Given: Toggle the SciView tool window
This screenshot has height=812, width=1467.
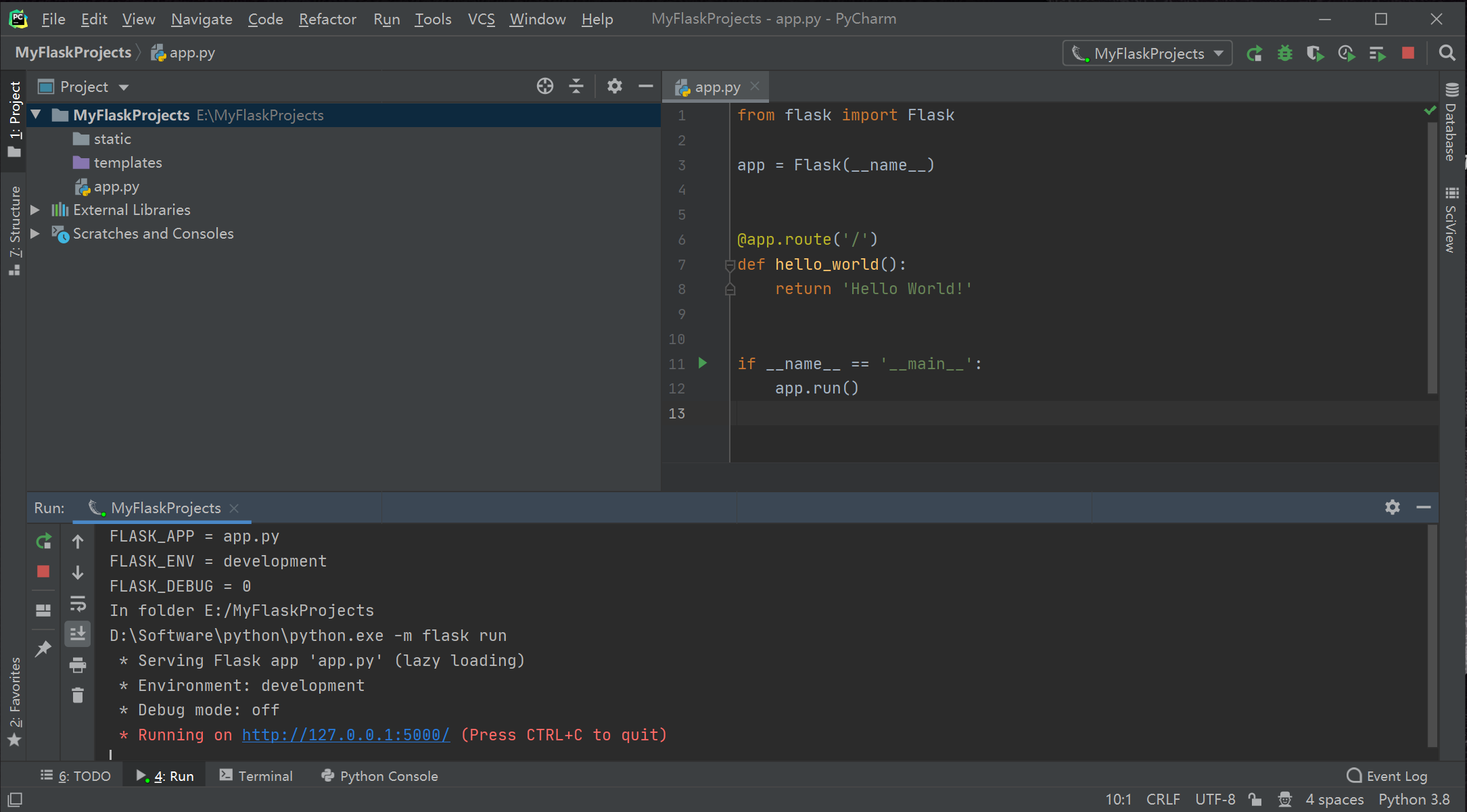Looking at the screenshot, I should click(1451, 220).
